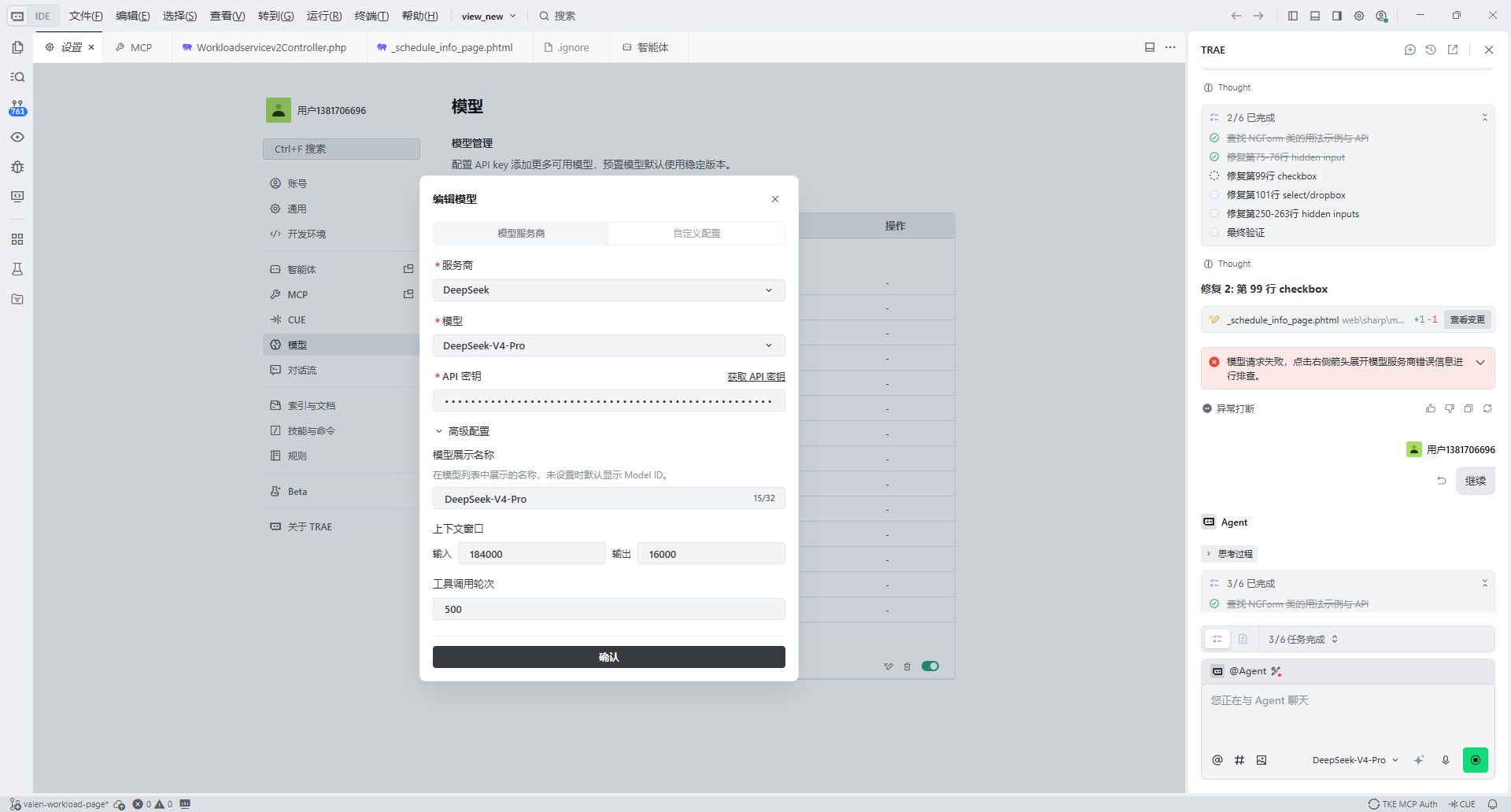Open the Explorer files icon in activity bar
The width and height of the screenshot is (1511, 812).
click(x=17, y=47)
